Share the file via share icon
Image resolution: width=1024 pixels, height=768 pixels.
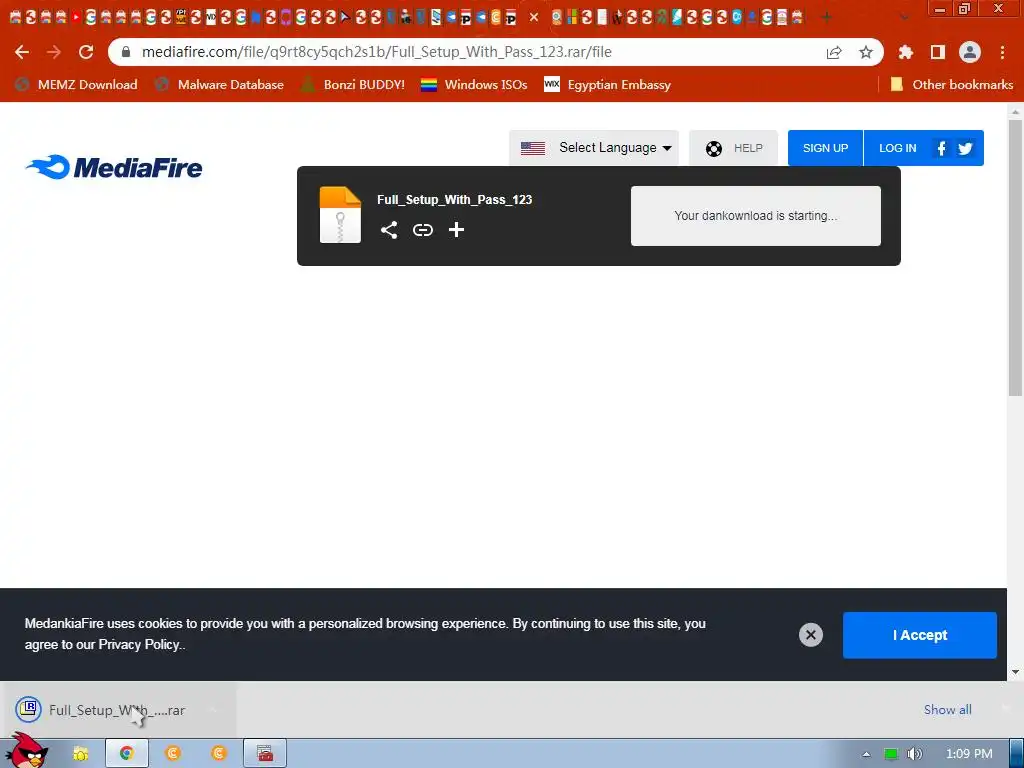tap(389, 230)
